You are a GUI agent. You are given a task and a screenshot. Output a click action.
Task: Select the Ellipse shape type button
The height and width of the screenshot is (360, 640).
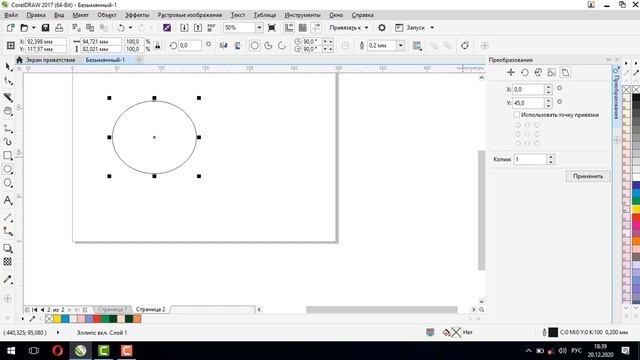(254, 45)
